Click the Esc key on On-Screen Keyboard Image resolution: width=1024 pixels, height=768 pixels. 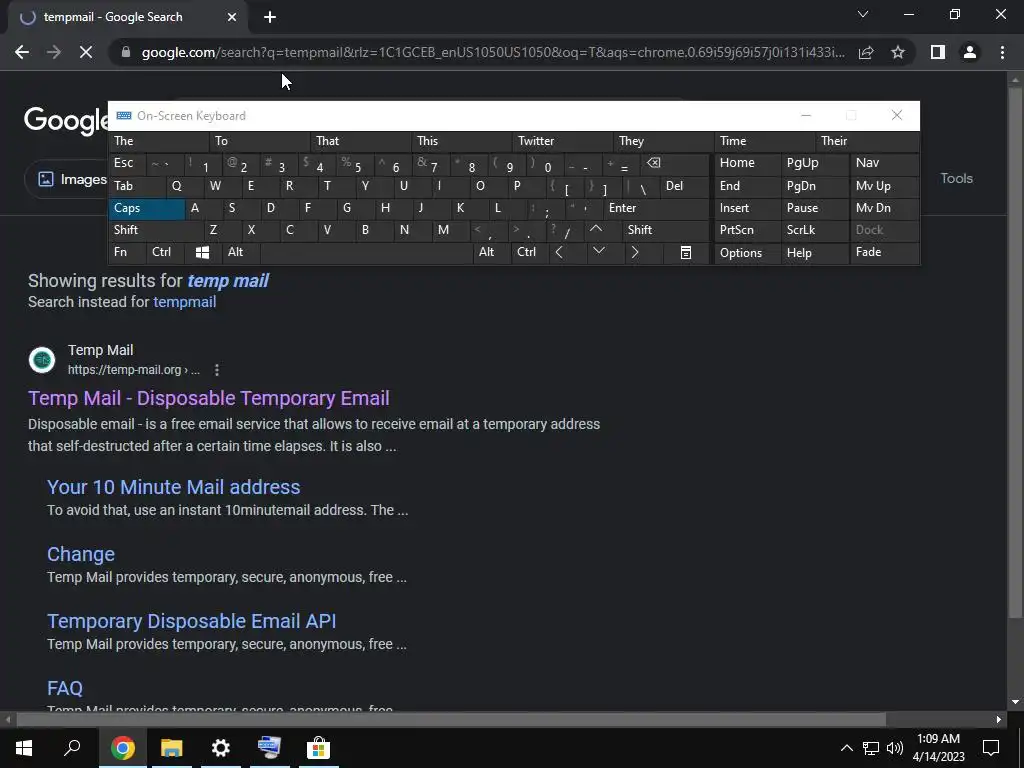click(127, 163)
